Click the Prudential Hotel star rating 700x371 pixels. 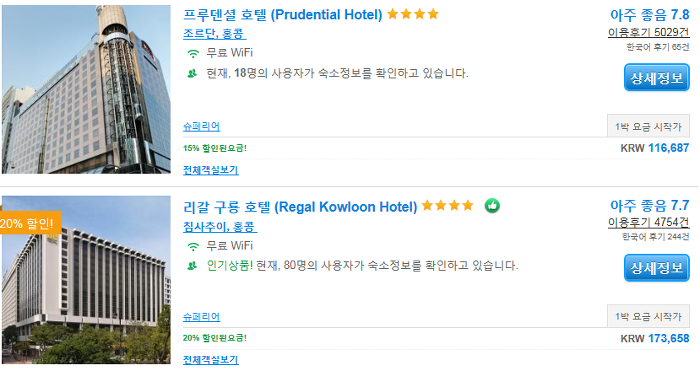click(413, 14)
